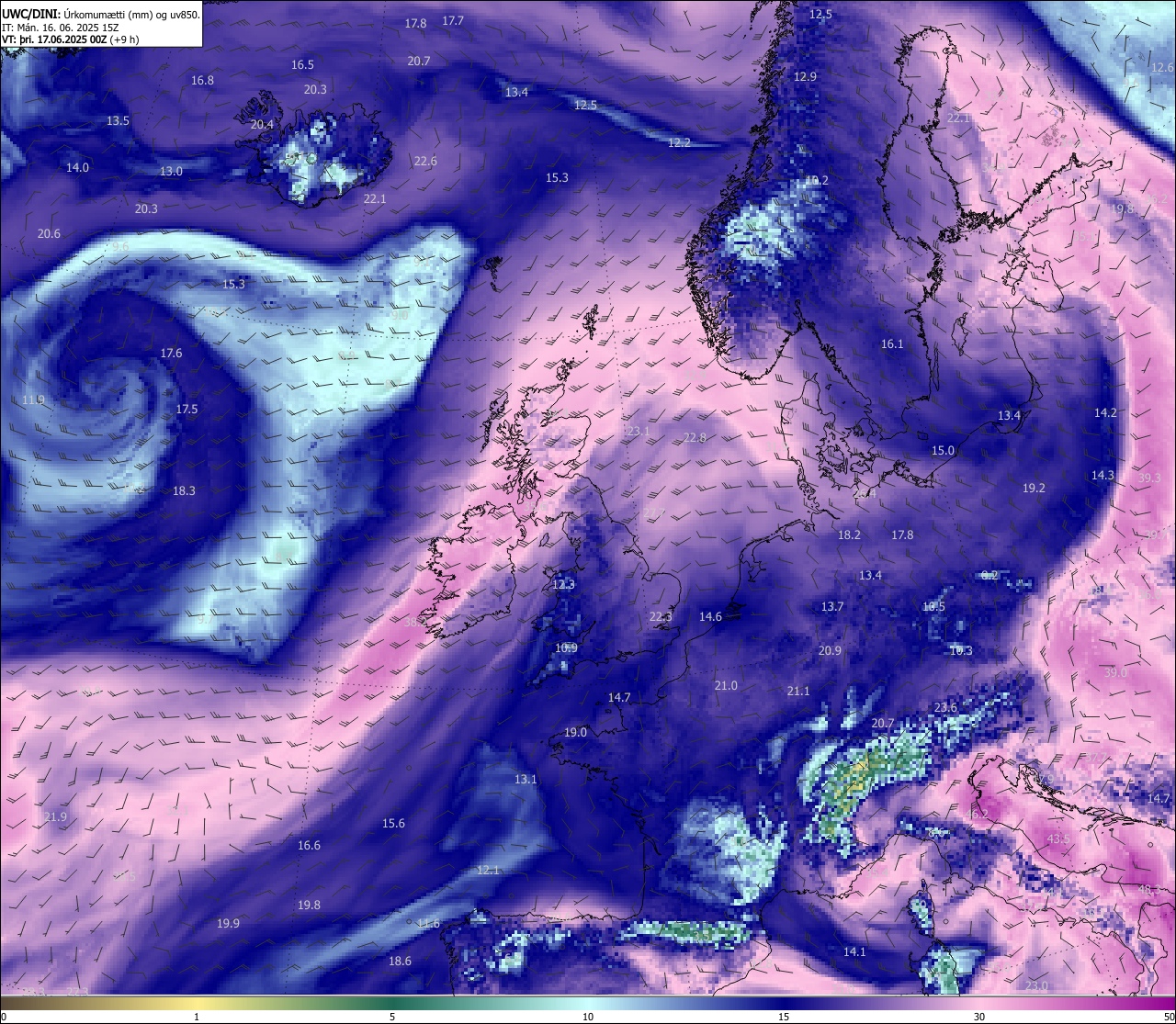
Task: Click the valid time line 'VT: þri. 17.06.2025 00Z'
Action: coord(55,39)
